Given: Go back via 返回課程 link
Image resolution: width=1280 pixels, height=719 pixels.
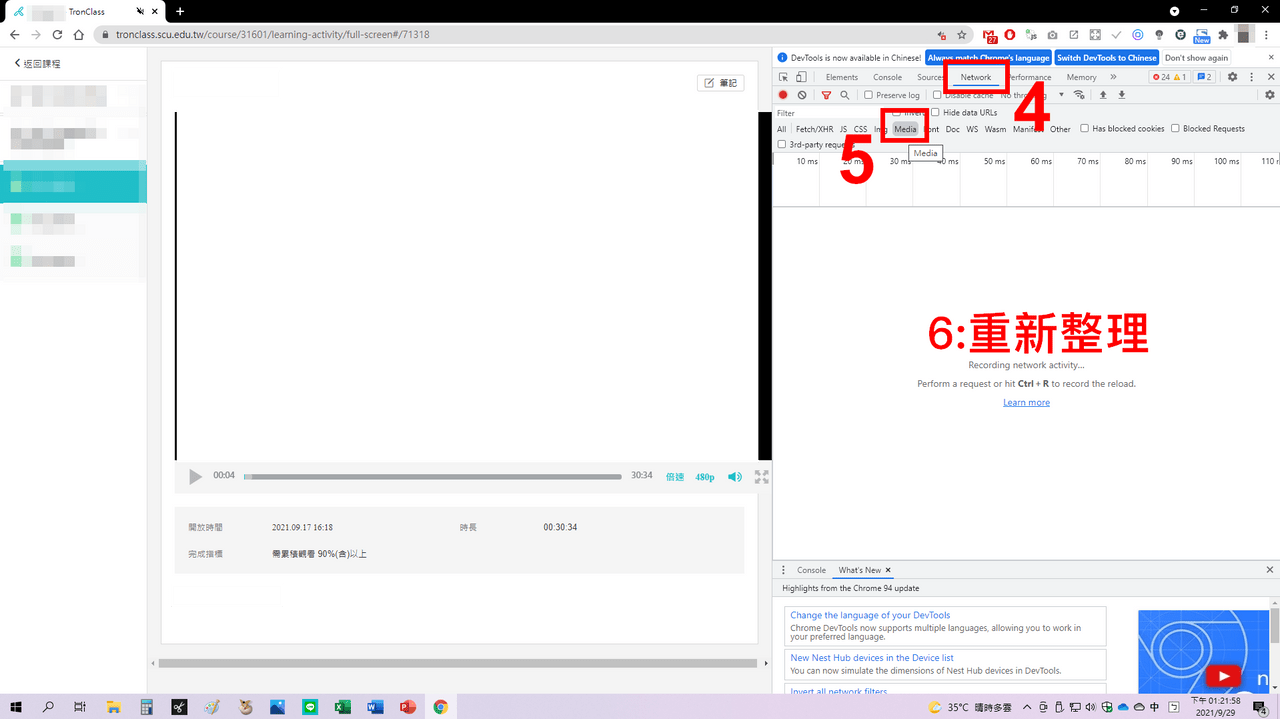Looking at the screenshot, I should pos(37,63).
